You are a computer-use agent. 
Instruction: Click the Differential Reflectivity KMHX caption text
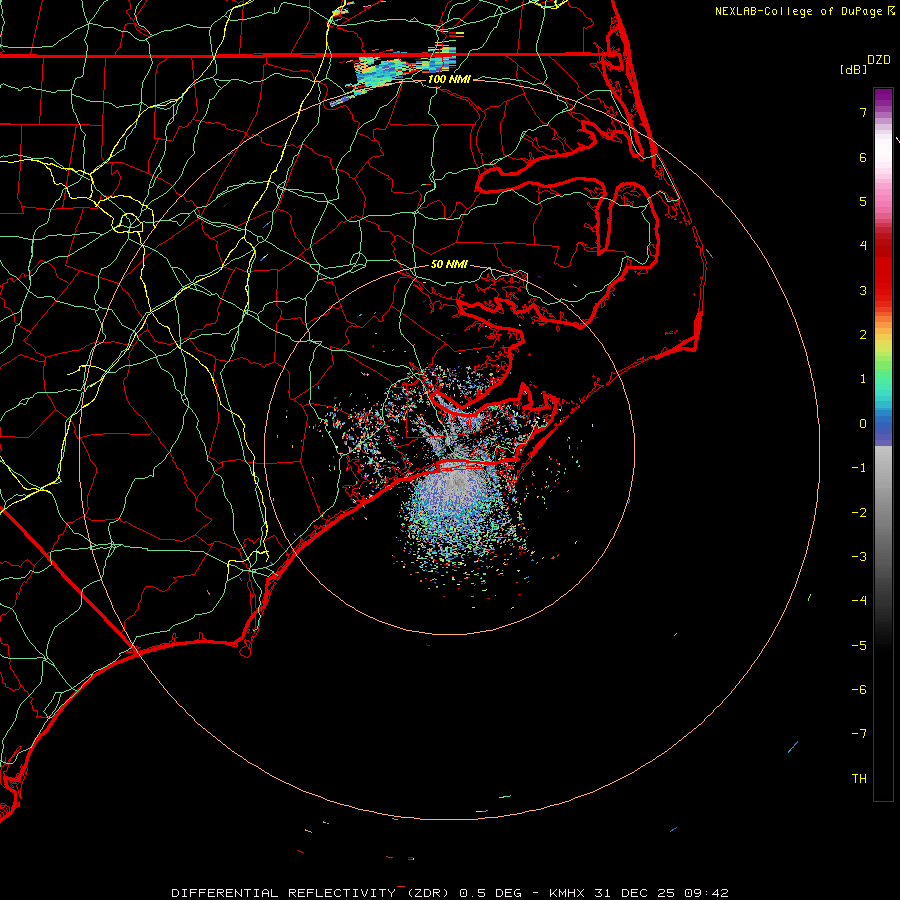(450, 893)
